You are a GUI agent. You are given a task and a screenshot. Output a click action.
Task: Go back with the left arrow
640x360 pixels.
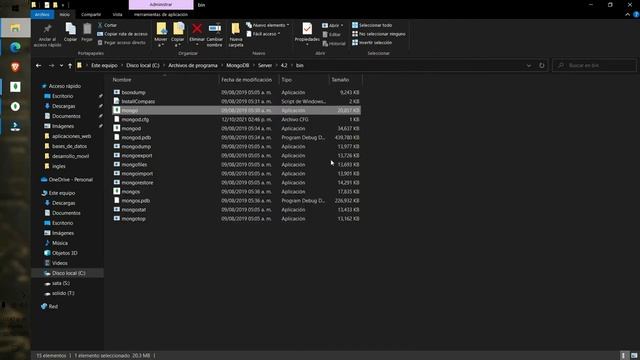click(x=39, y=65)
